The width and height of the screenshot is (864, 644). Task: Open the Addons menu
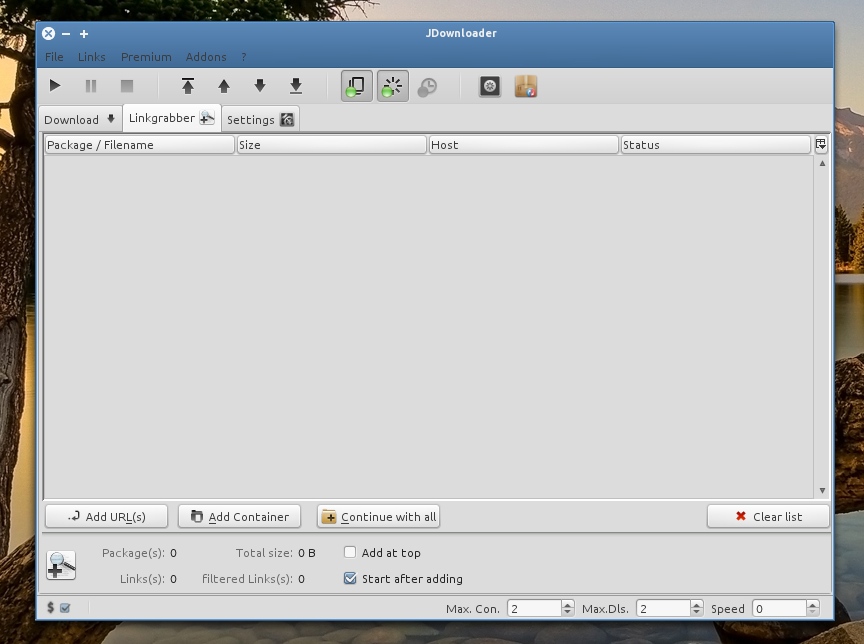(x=206, y=57)
